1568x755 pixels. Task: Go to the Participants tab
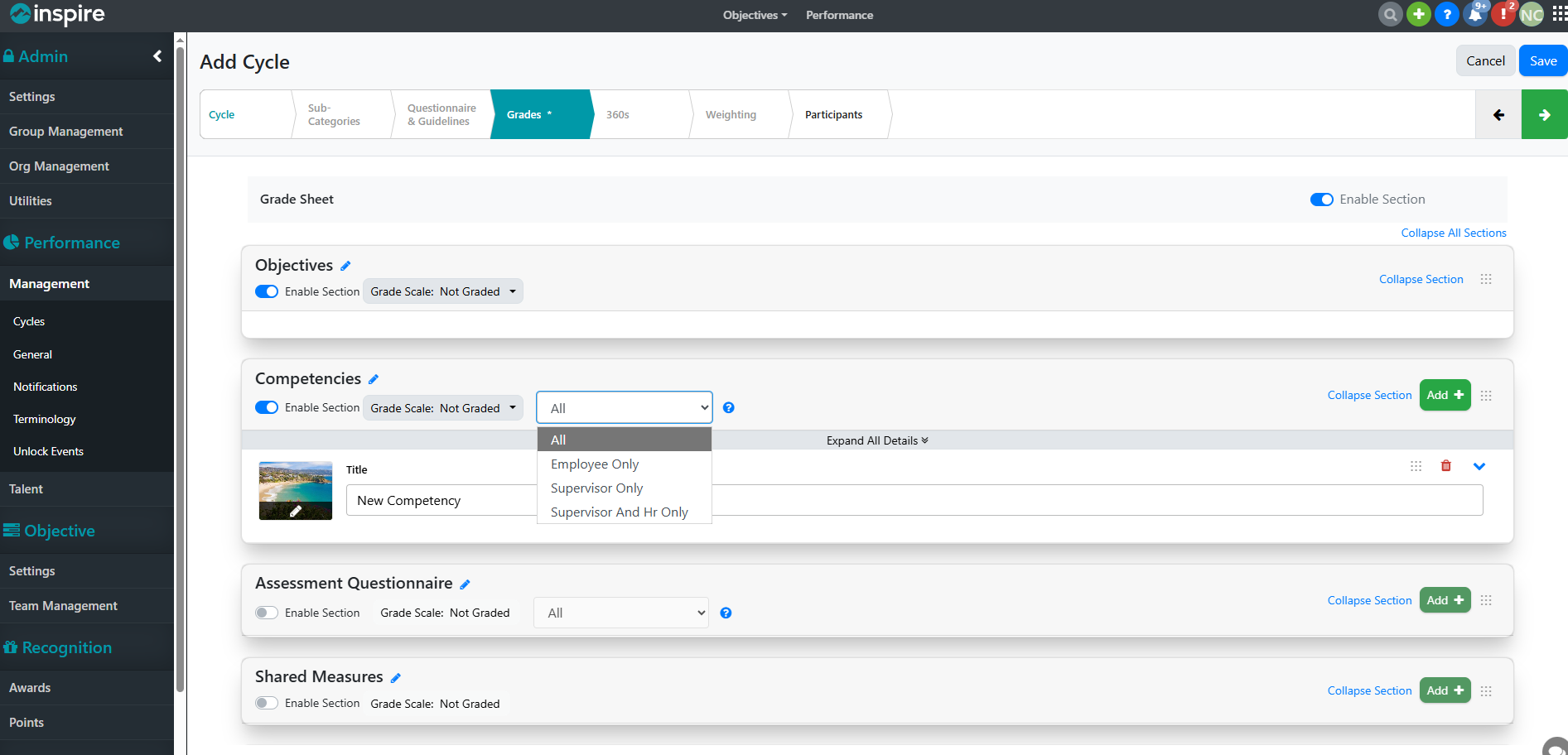[833, 115]
